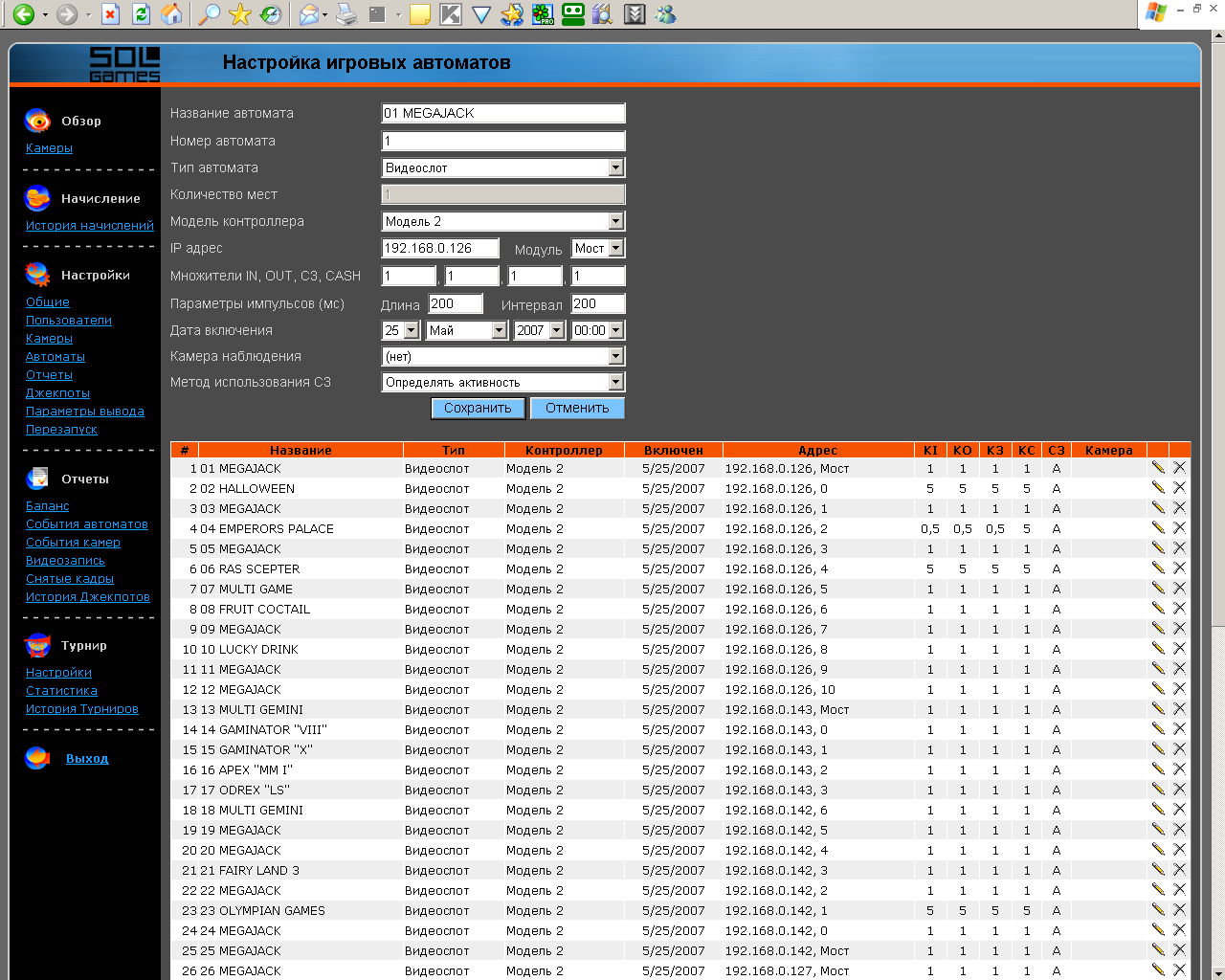1225x980 pixels.
Task: Click the Сохранить button
Action: (478, 408)
